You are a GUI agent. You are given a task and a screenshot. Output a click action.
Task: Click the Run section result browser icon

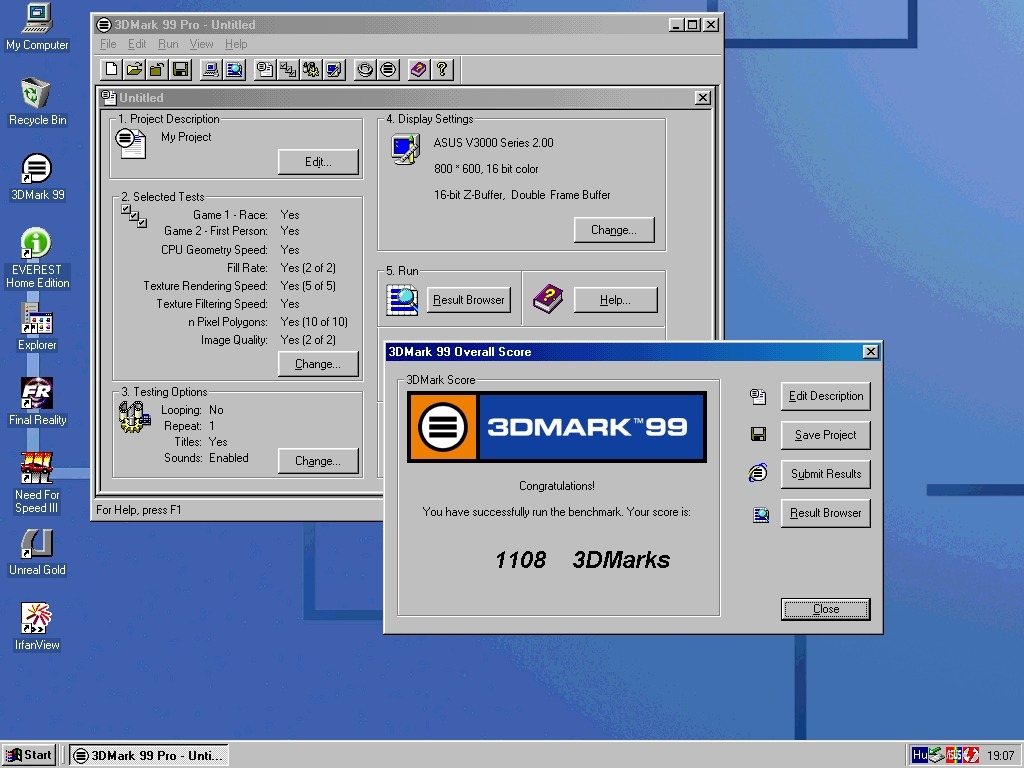click(402, 300)
